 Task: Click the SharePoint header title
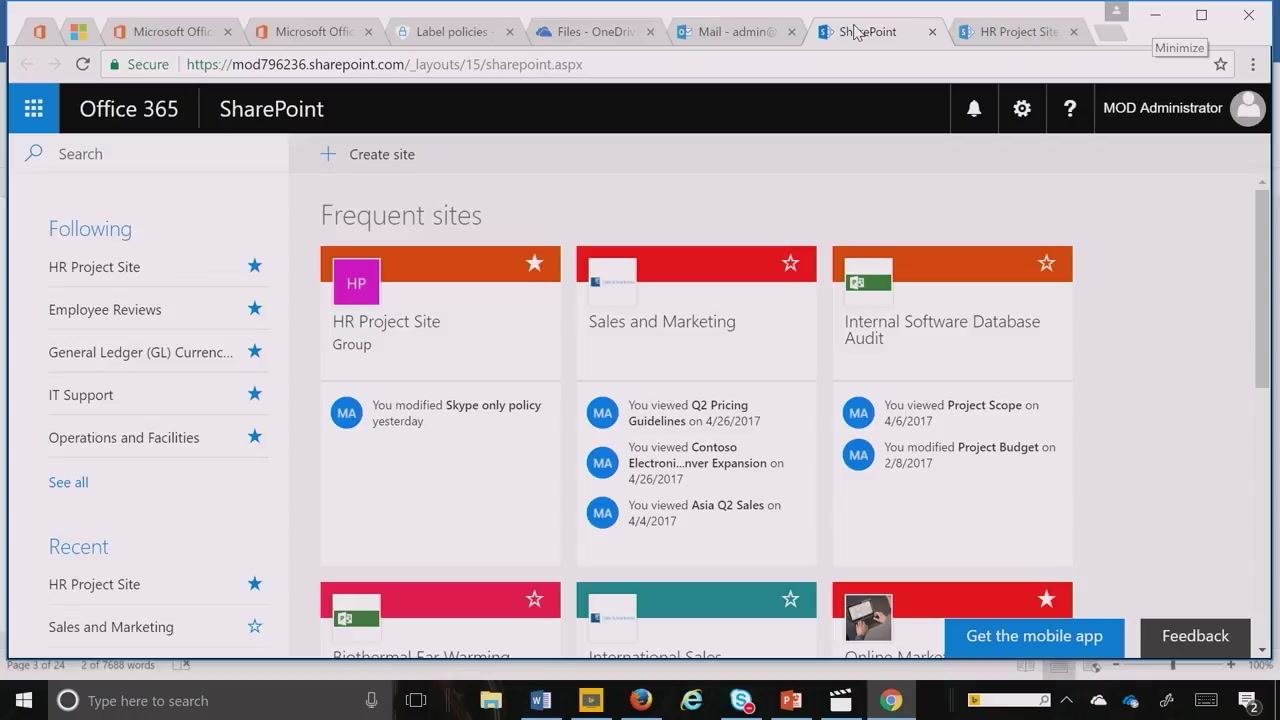[x=271, y=108]
